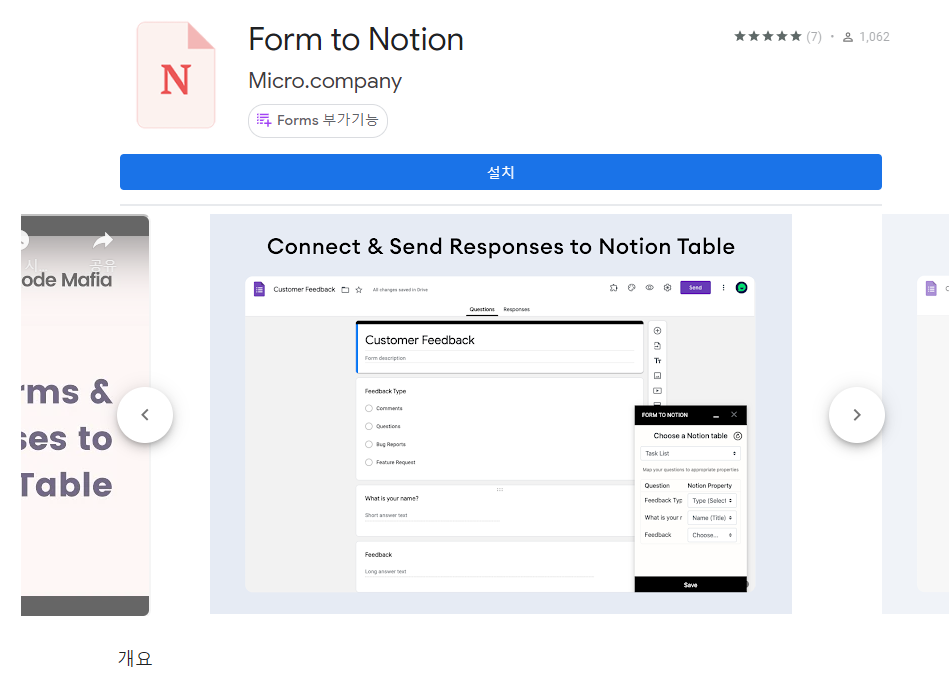Click the black Save button in panel
The width and height of the screenshot is (949, 682).
pyautogui.click(x=690, y=585)
